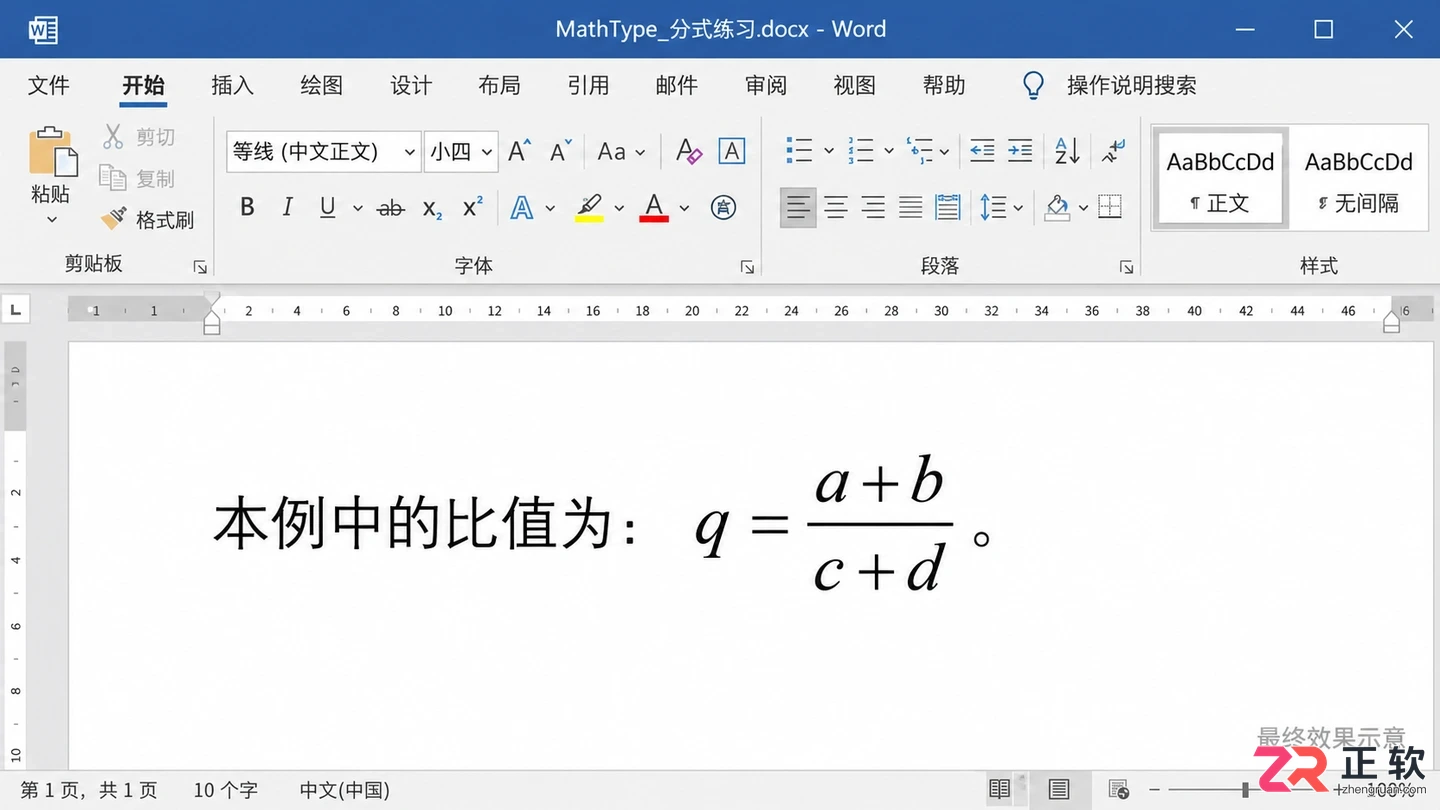Click the enclosed character icon

point(723,207)
